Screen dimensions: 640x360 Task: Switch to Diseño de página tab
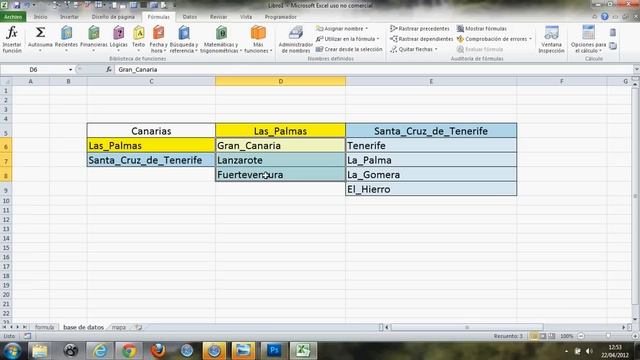pyautogui.click(x=113, y=17)
